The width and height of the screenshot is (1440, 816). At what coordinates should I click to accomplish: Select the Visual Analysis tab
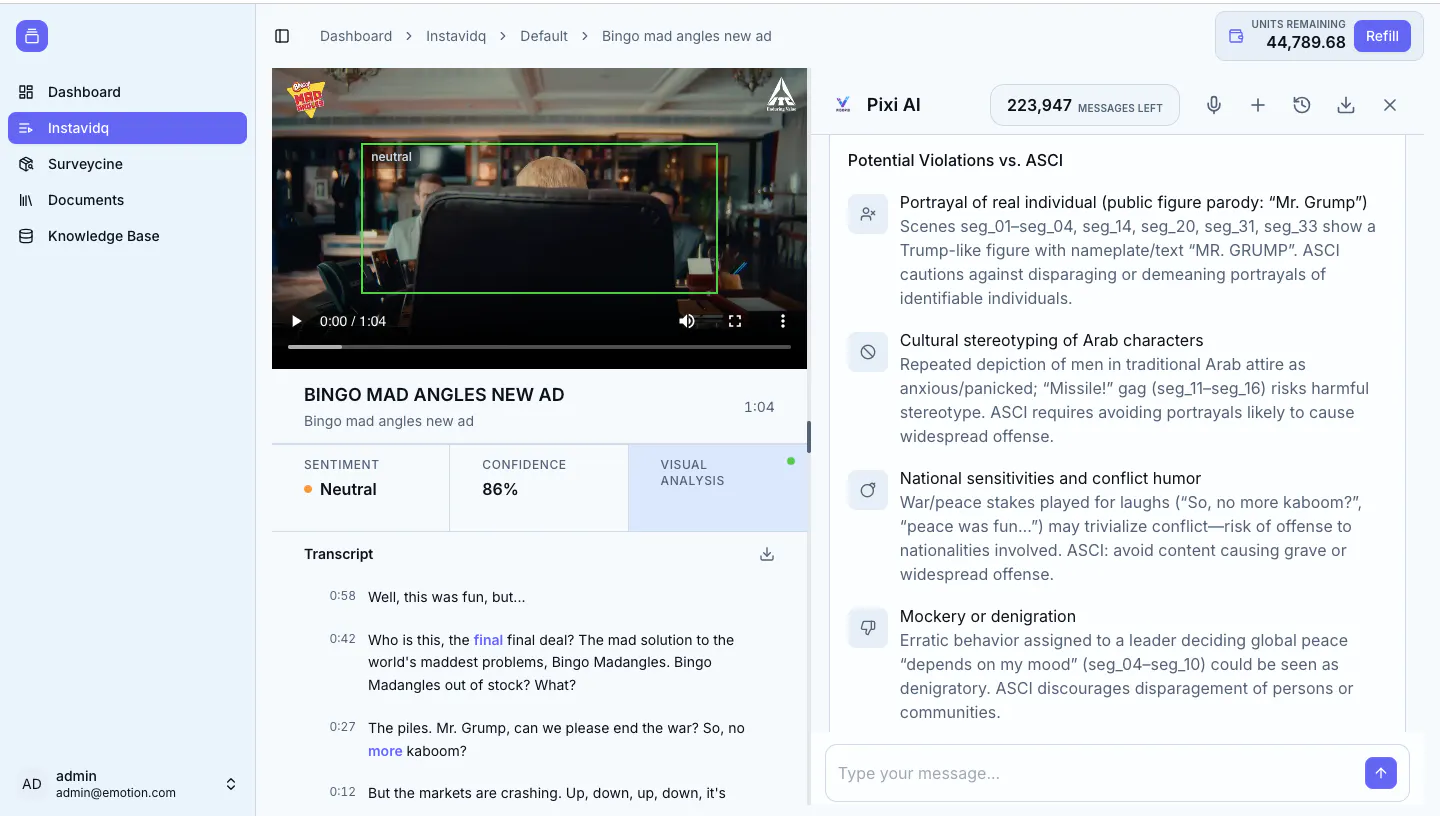[718, 488]
